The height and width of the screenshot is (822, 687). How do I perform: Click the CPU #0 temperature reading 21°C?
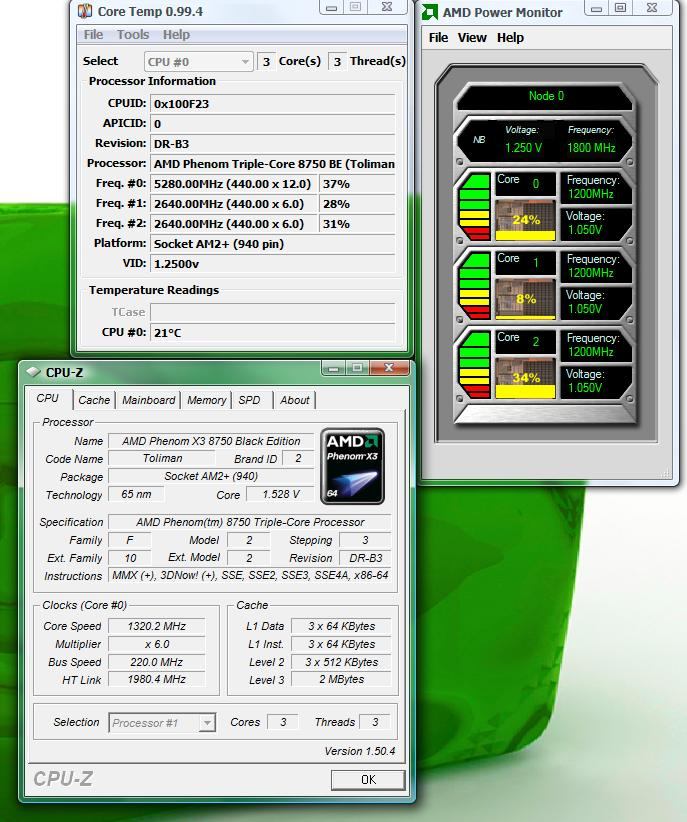coord(273,332)
